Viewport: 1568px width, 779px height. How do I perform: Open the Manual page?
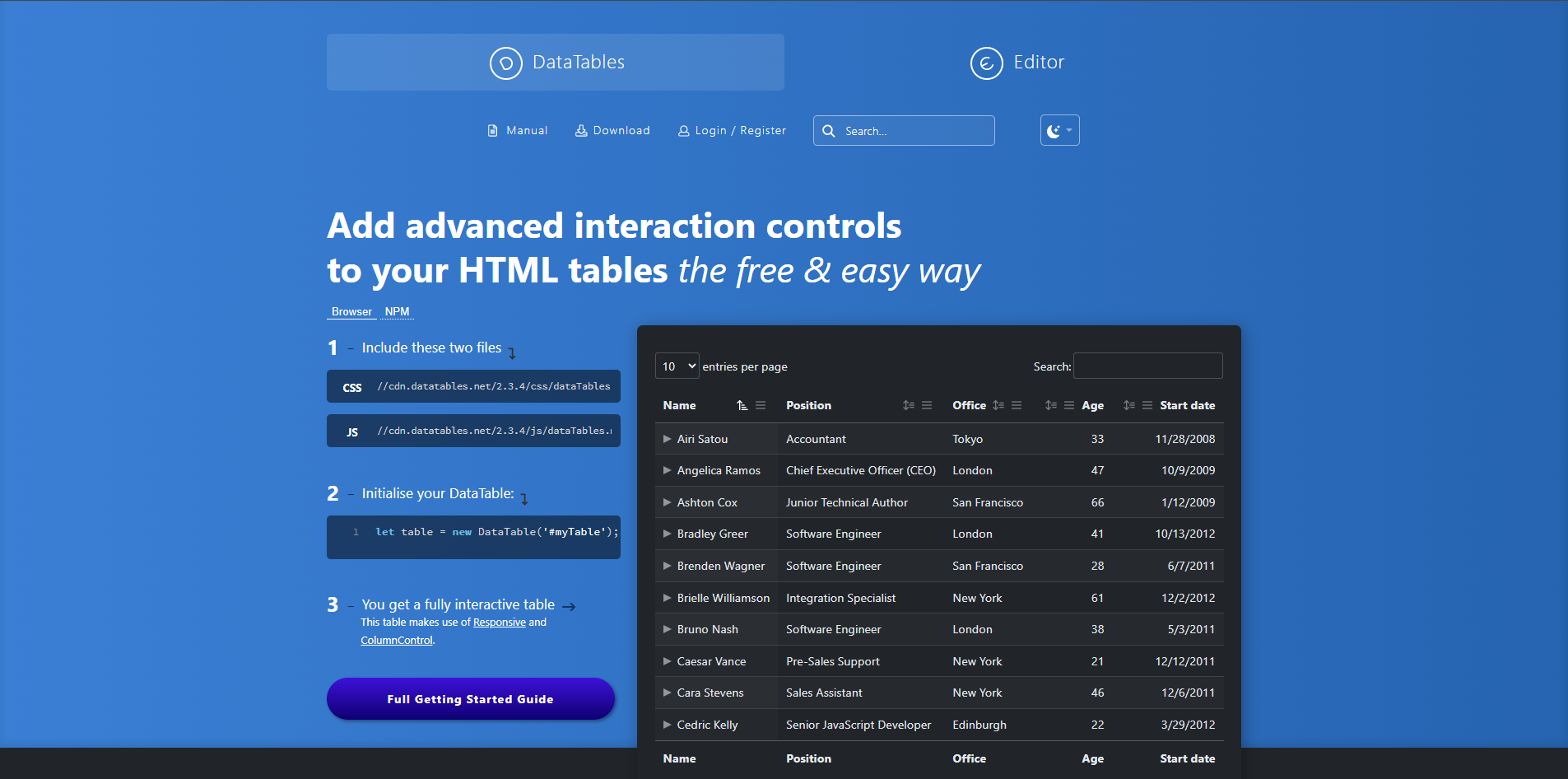tap(518, 130)
